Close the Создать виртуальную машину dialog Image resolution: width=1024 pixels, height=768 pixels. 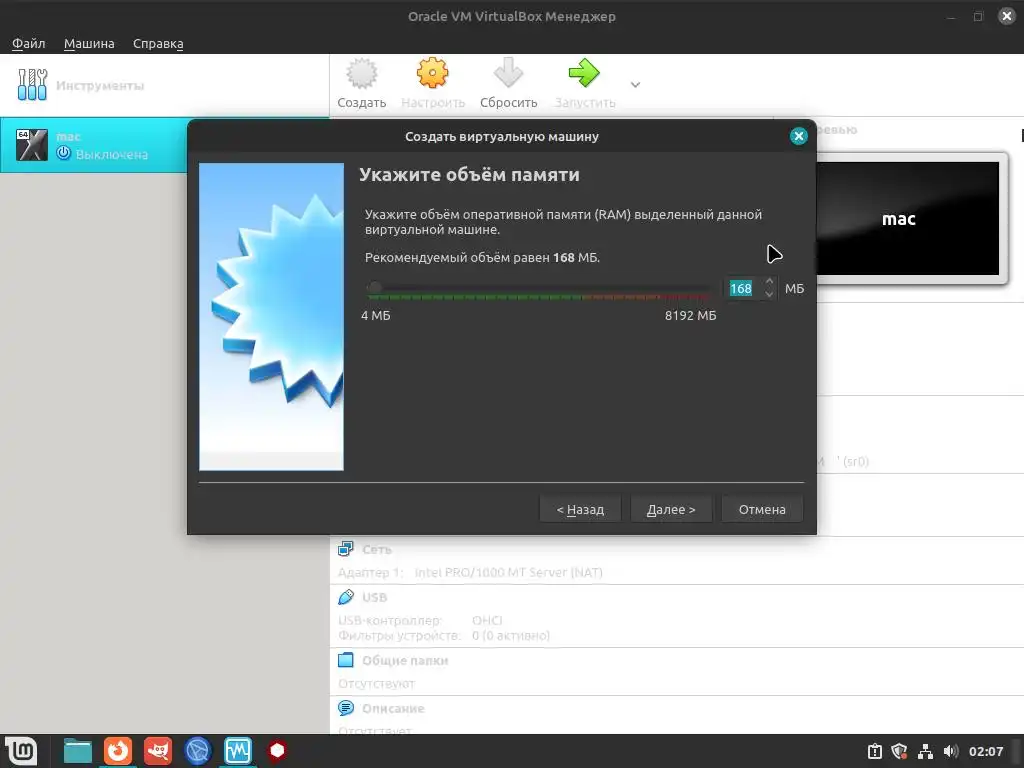point(798,136)
